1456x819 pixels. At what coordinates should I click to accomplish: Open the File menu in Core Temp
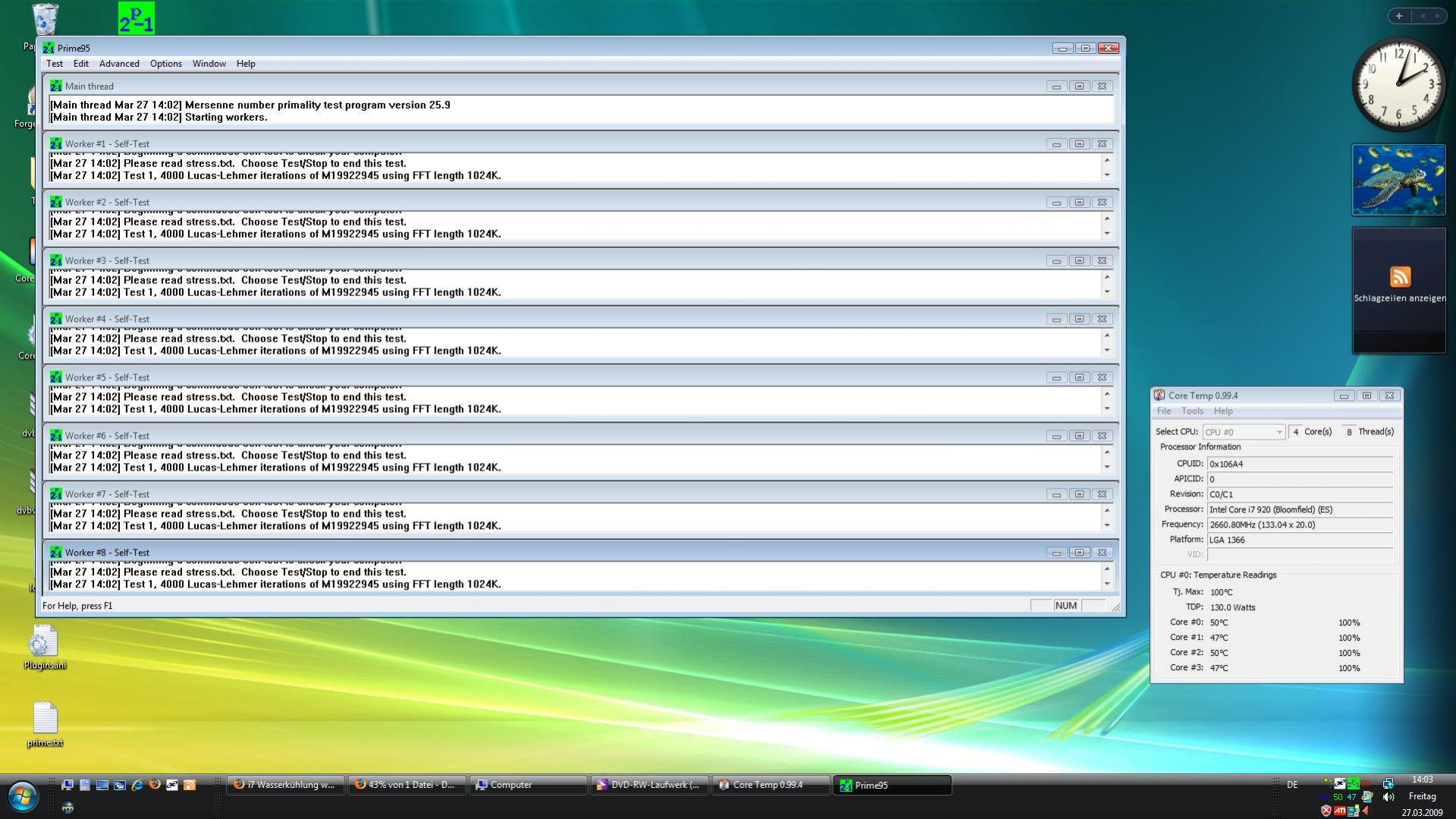[1163, 411]
